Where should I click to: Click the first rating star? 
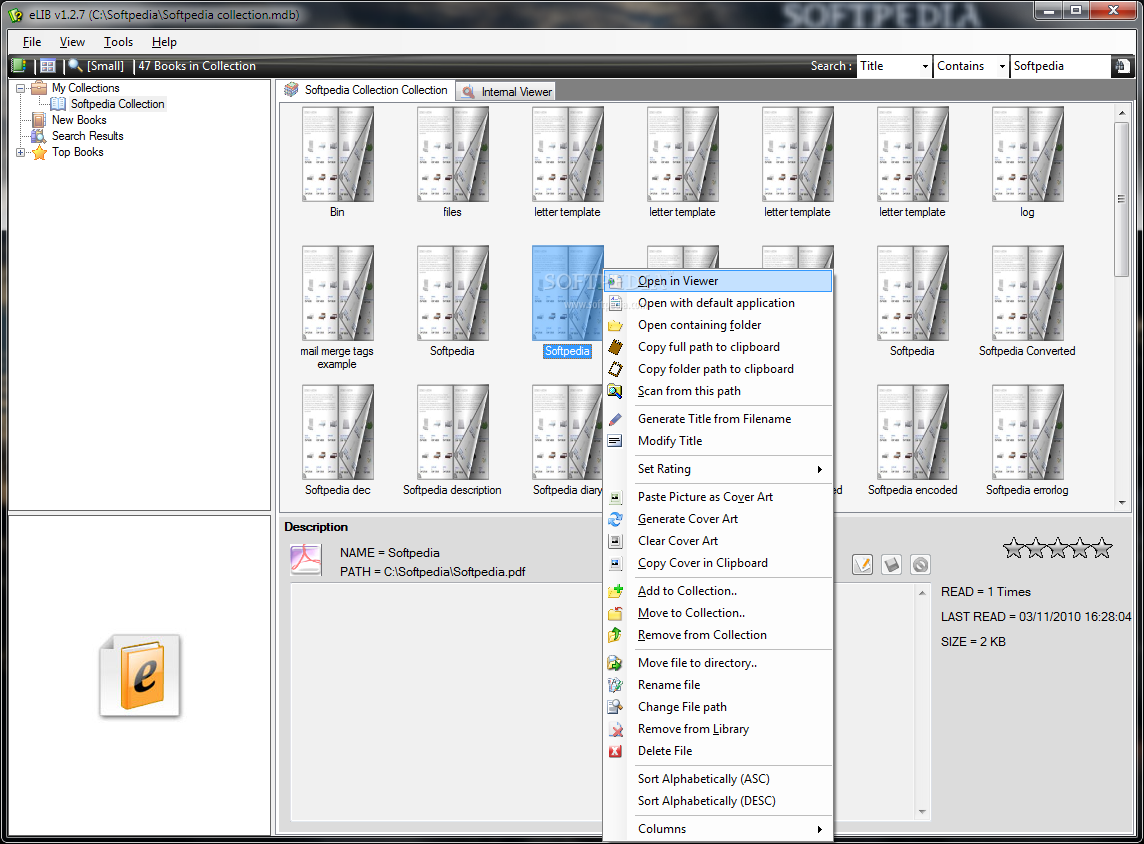pyautogui.click(x=1013, y=548)
